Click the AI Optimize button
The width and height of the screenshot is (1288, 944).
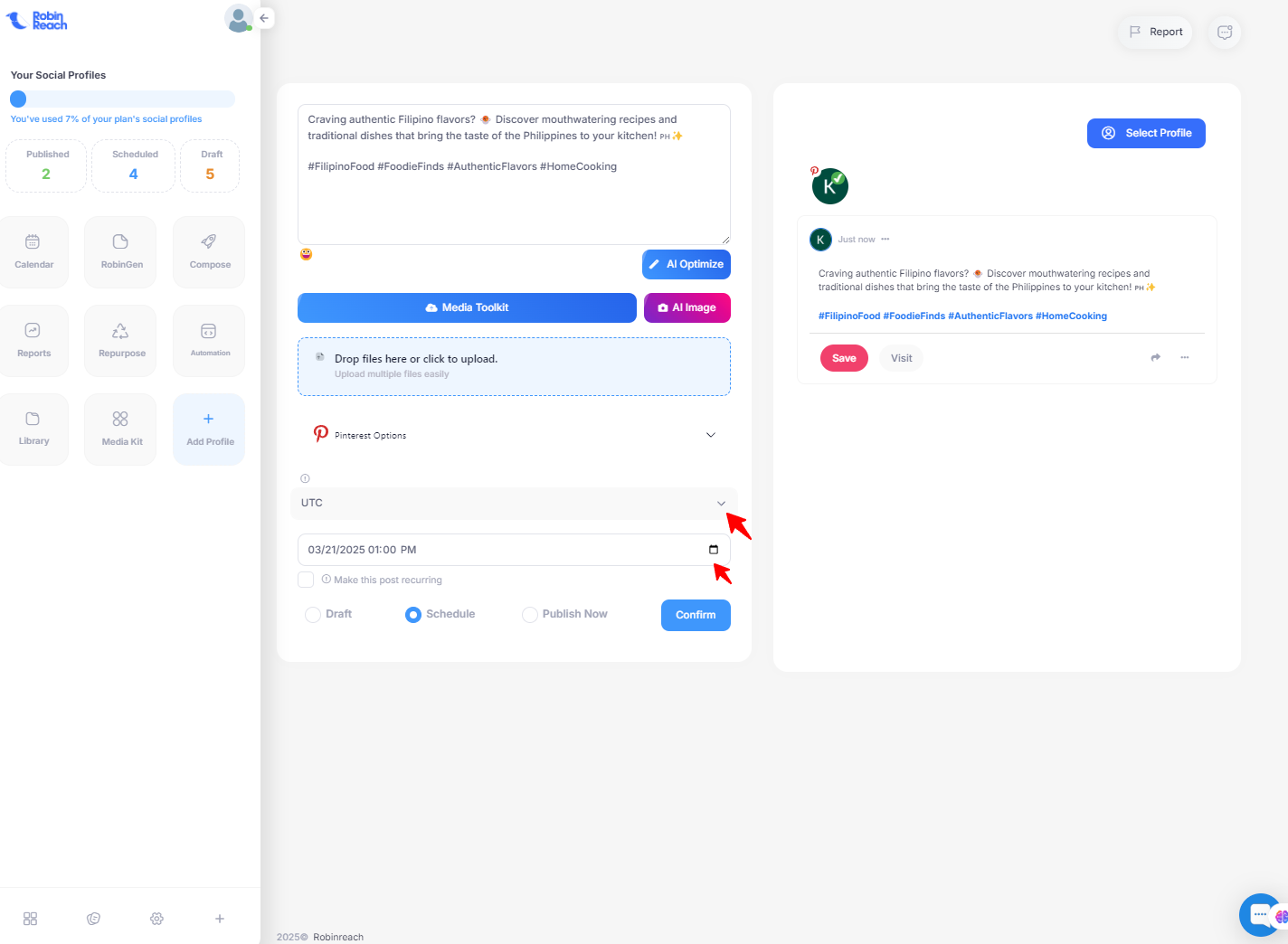click(687, 264)
